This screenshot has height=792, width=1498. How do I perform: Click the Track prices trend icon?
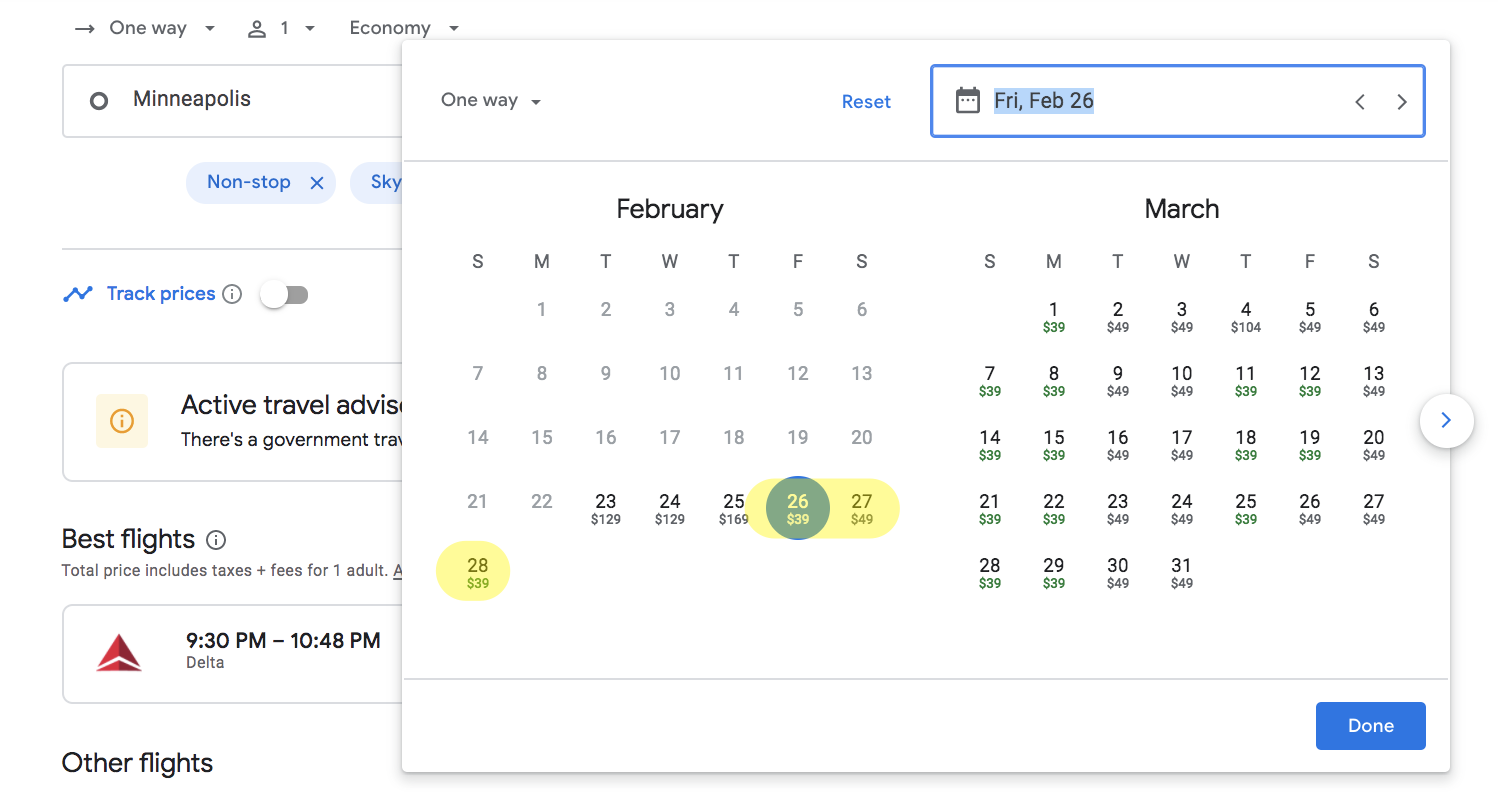[x=78, y=294]
